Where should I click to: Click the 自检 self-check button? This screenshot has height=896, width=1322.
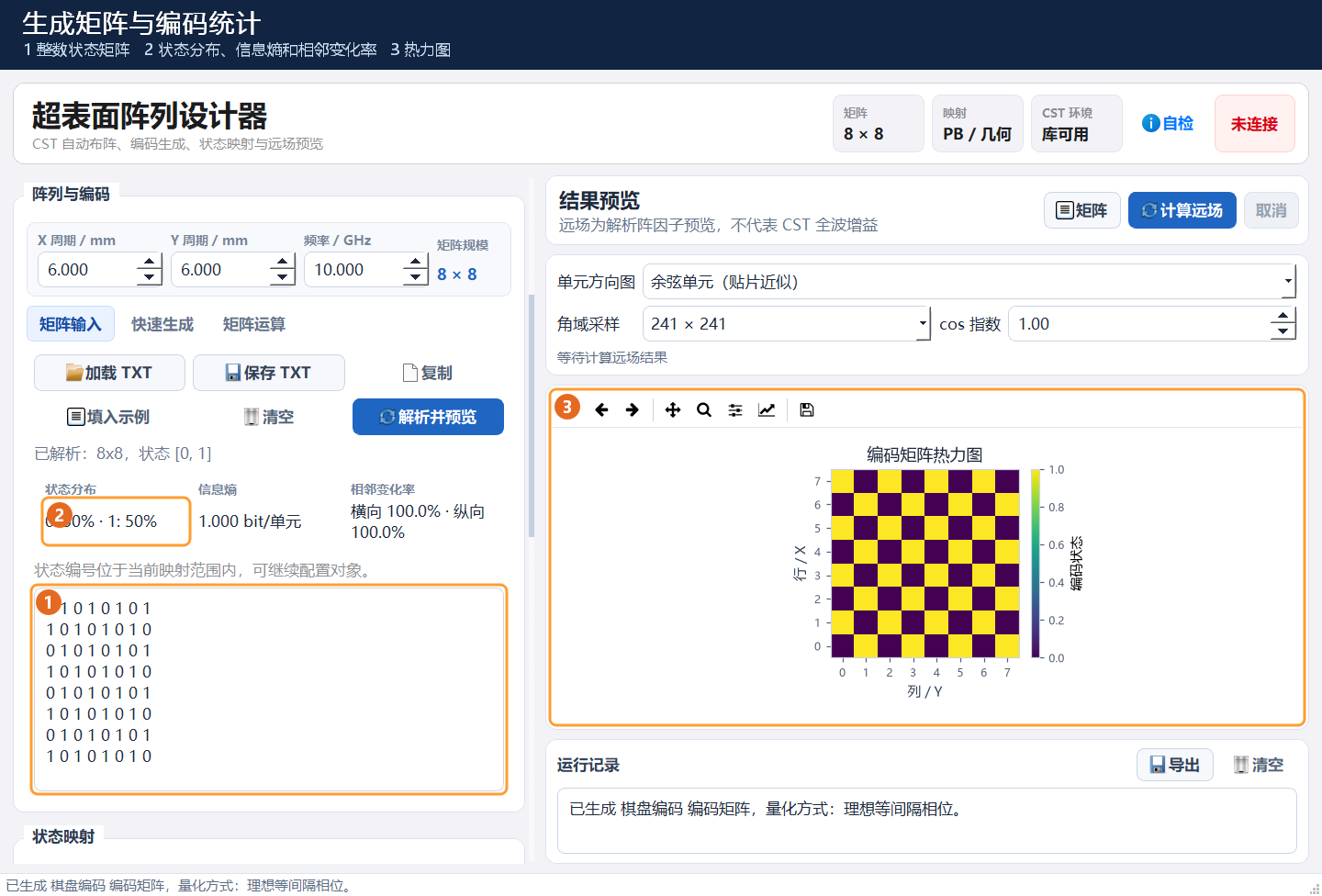1168,123
